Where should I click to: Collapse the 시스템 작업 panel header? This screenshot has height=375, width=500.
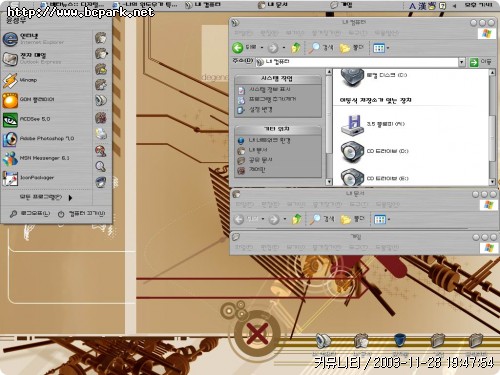click(277, 79)
